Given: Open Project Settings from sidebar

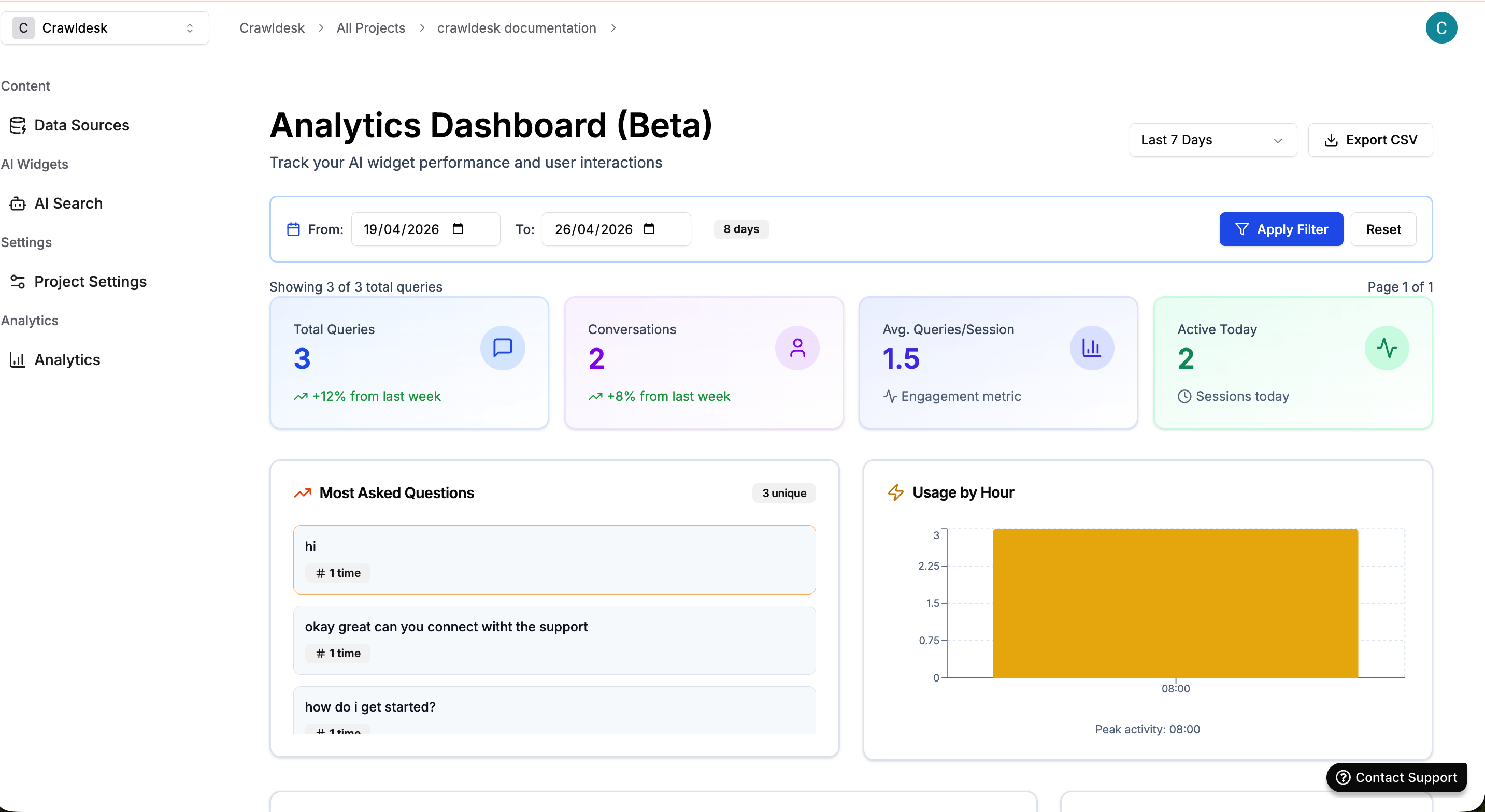Looking at the screenshot, I should [x=90, y=281].
